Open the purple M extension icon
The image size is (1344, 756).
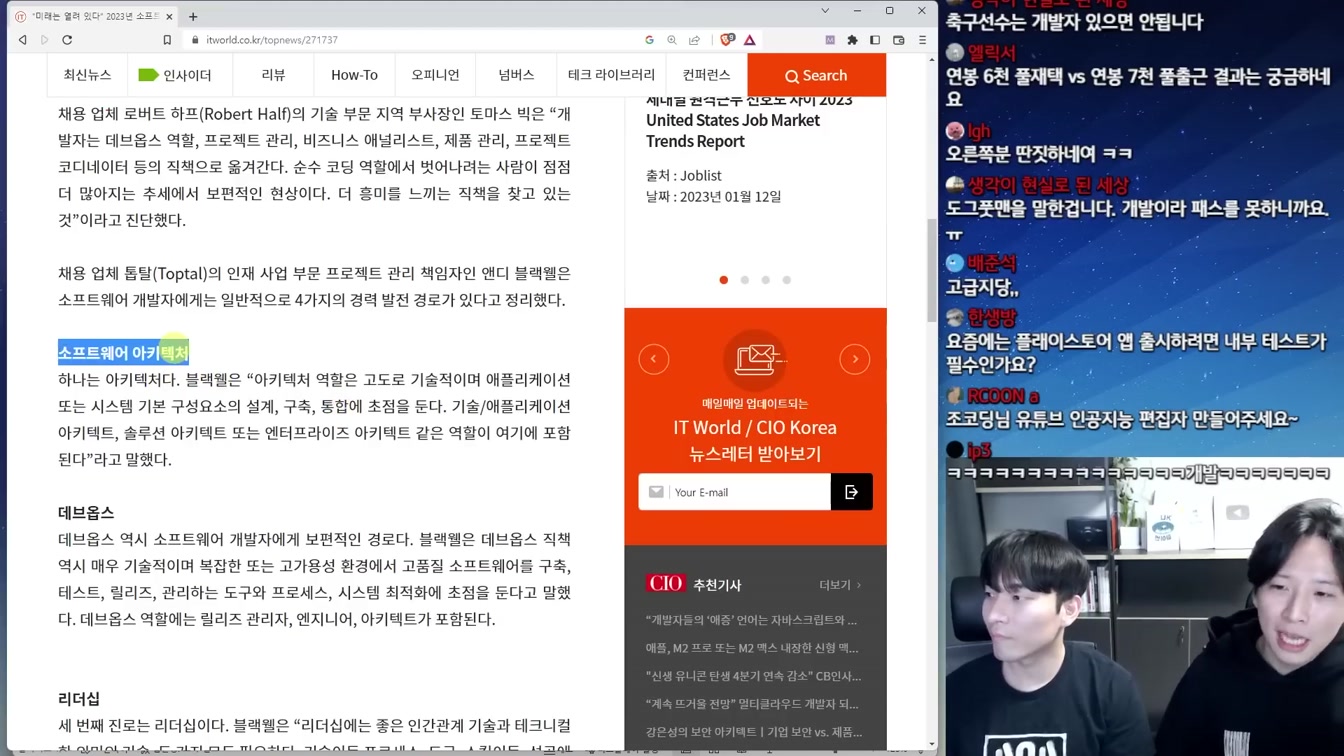click(x=830, y=40)
